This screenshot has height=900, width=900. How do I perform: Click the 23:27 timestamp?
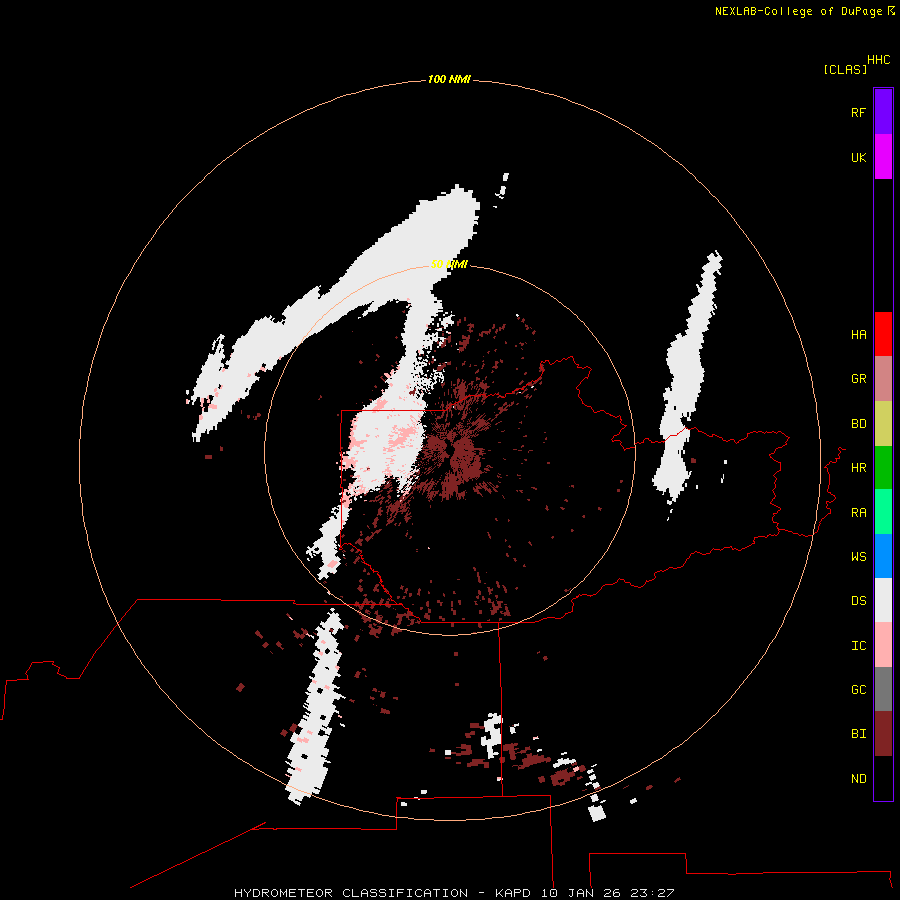pyautogui.click(x=652, y=893)
